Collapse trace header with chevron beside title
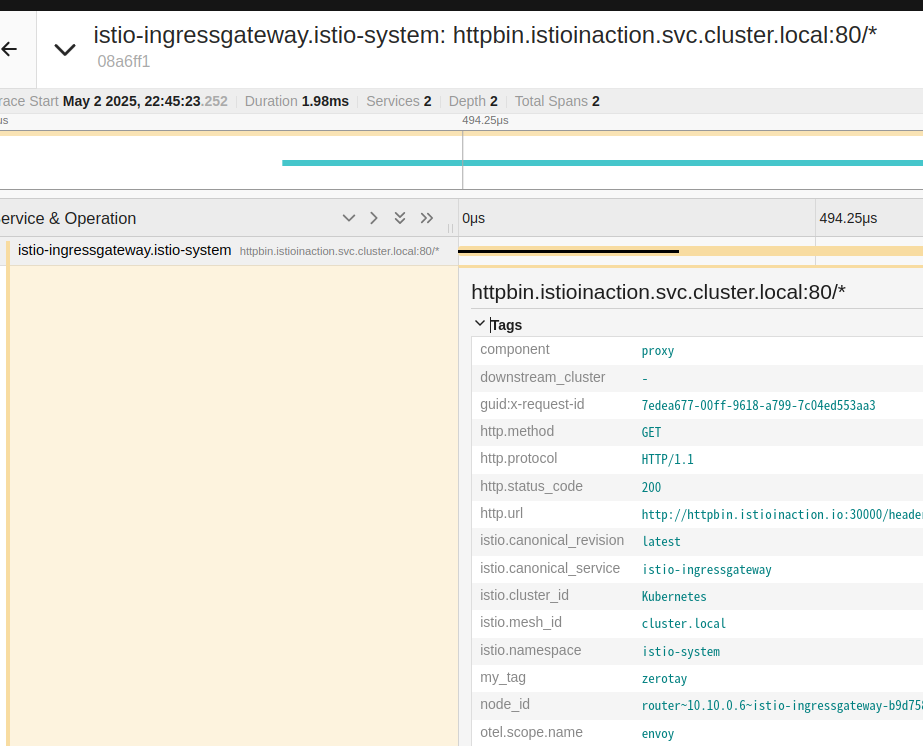The width and height of the screenshot is (923, 746). tap(65, 50)
